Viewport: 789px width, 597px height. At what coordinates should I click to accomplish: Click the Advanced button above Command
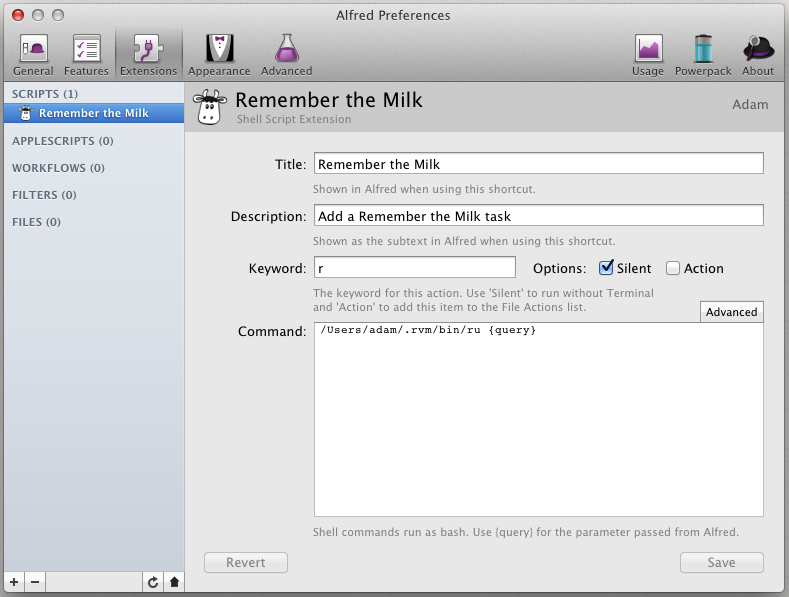[731, 312]
